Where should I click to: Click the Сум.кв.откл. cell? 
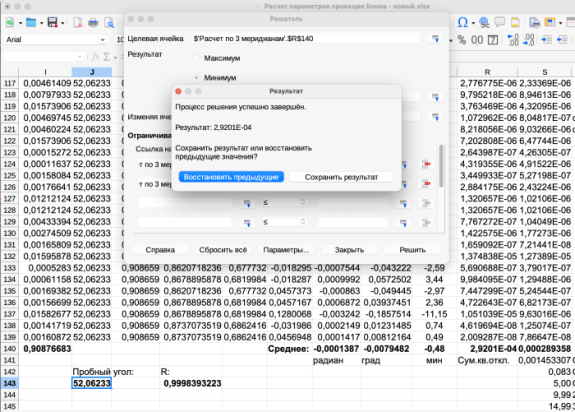pyautogui.click(x=487, y=360)
